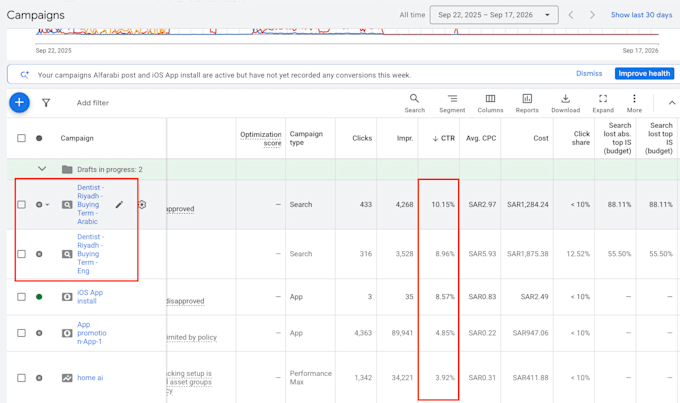Click the All time label
The height and width of the screenshot is (403, 680).
tap(412, 15)
